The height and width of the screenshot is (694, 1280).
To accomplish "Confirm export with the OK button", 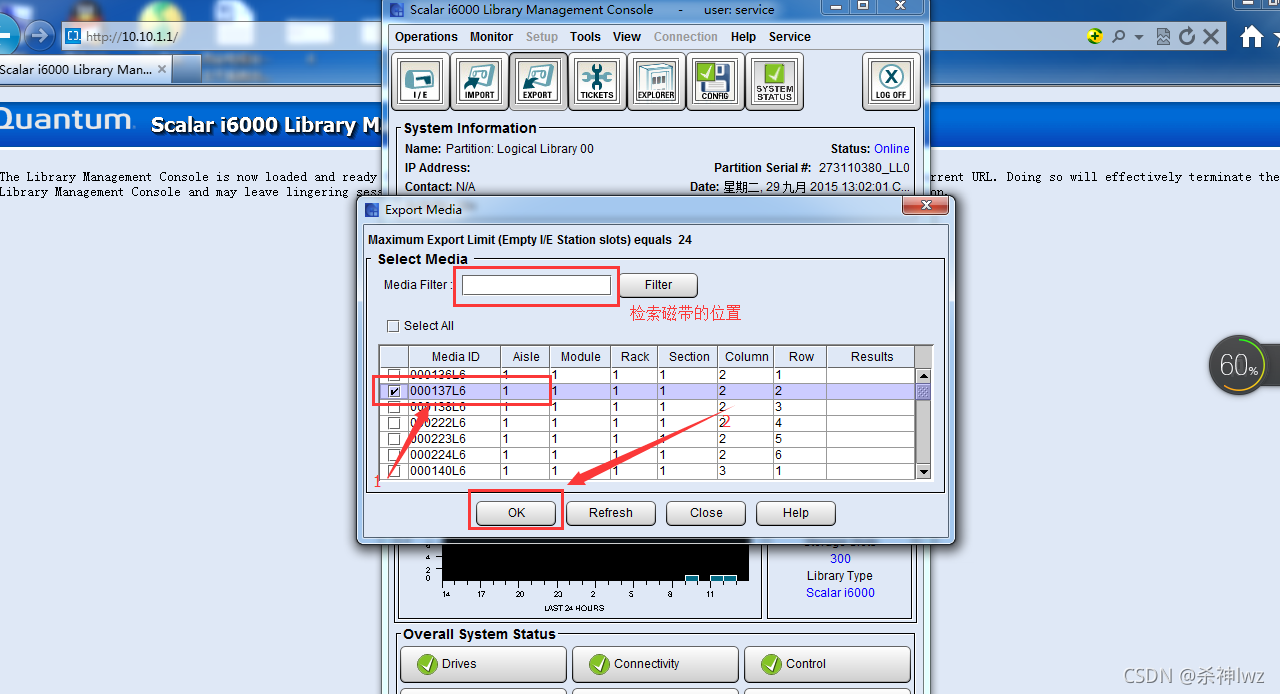I will click(x=516, y=513).
